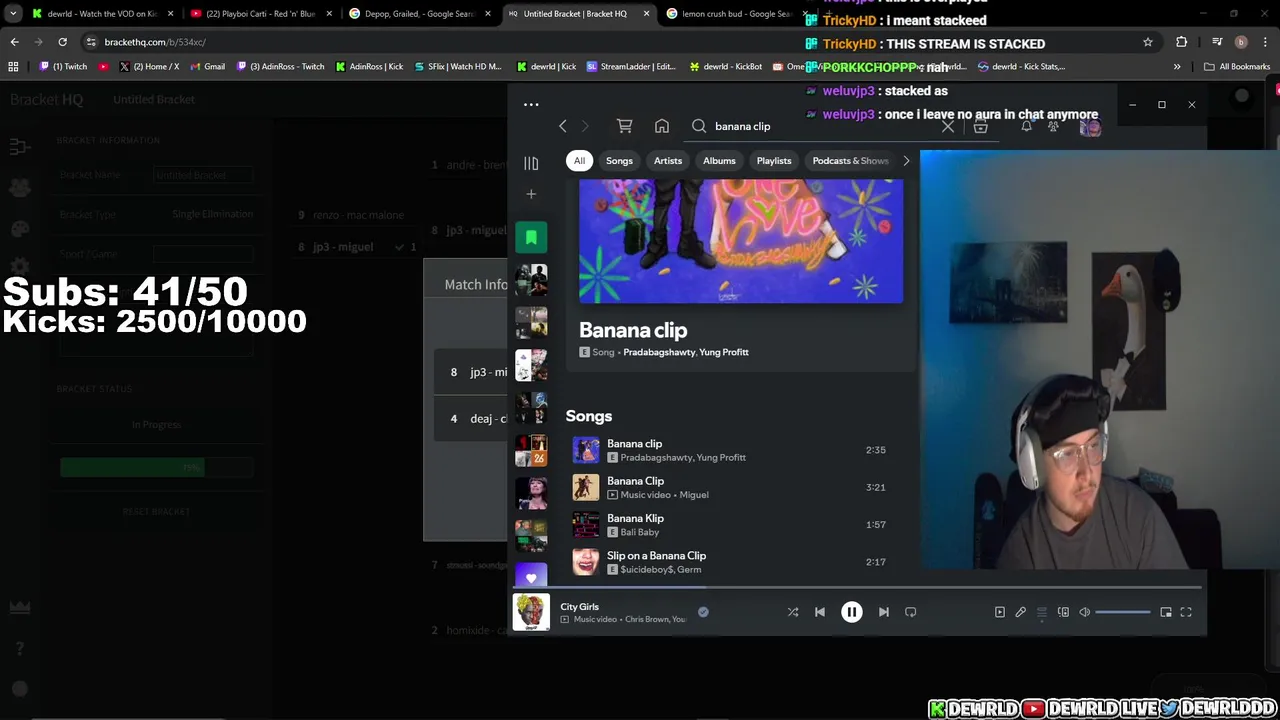Select the Playlists search filter
The image size is (1280, 720).
774,161
